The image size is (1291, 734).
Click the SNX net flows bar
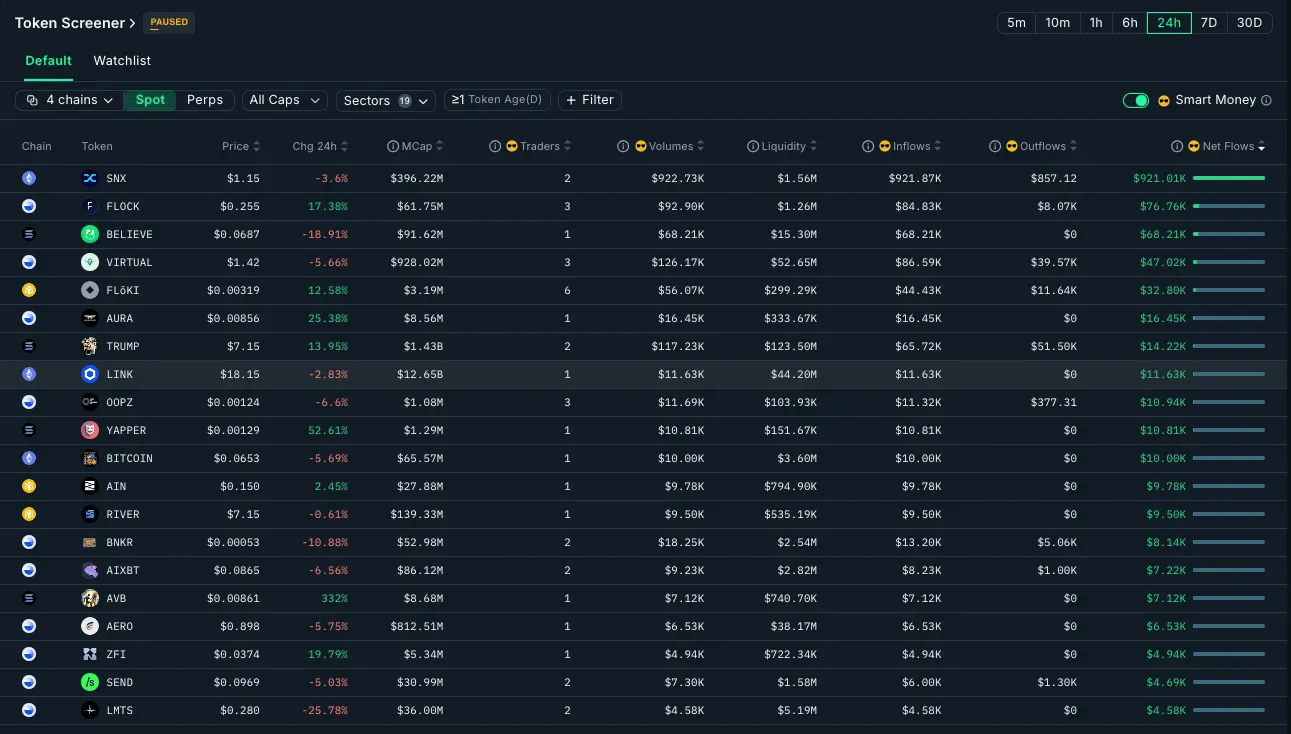pos(1229,178)
